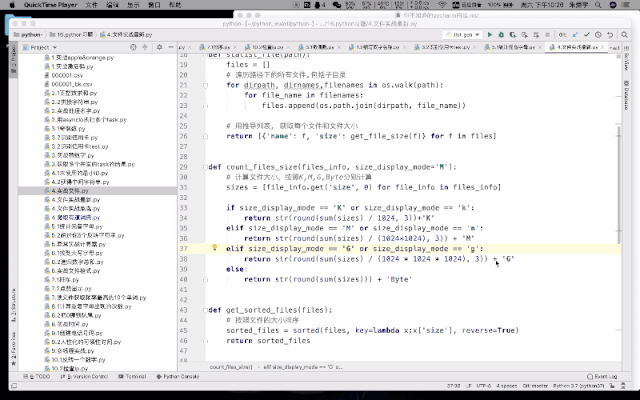Click the grey Stop icon

548,35
